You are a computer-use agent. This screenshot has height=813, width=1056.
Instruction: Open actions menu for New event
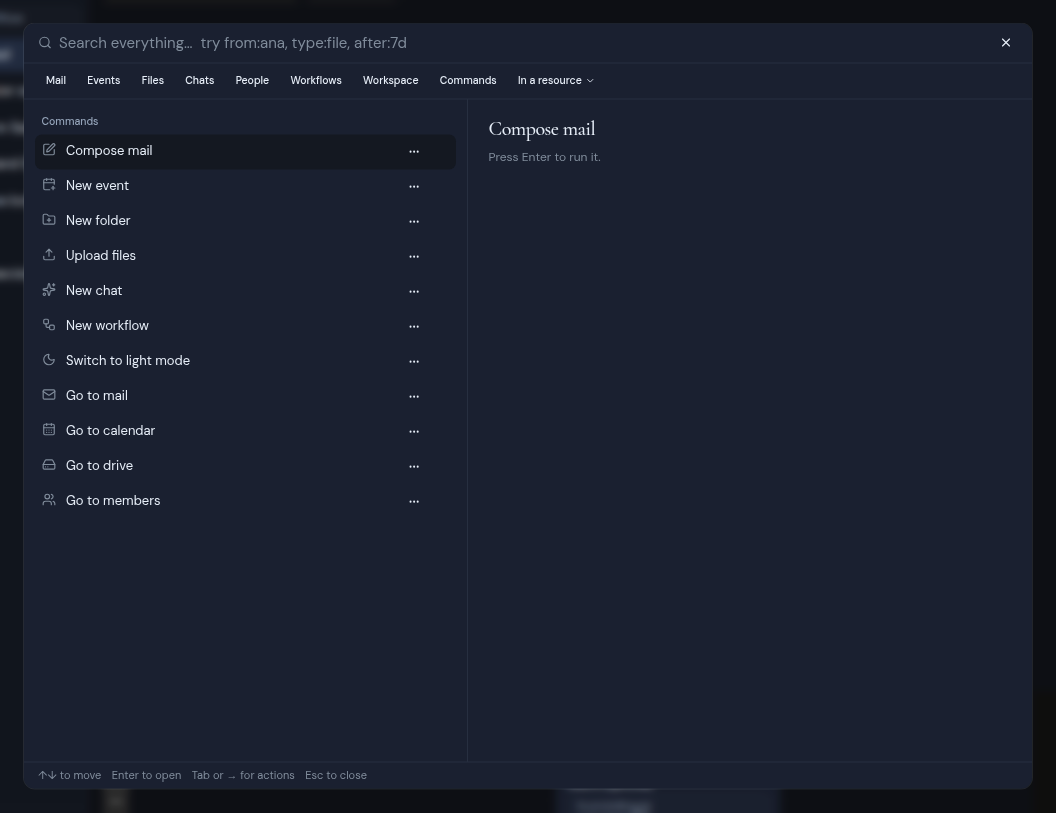pos(414,187)
